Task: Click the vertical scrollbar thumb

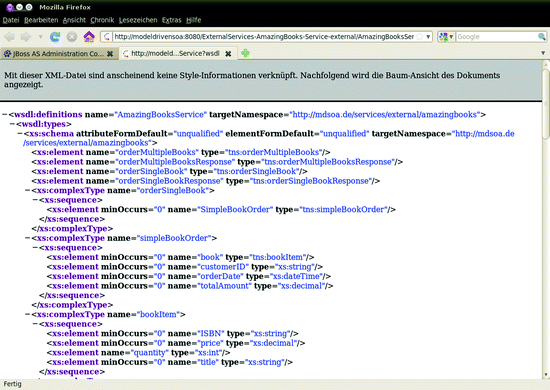Action: tap(545, 104)
